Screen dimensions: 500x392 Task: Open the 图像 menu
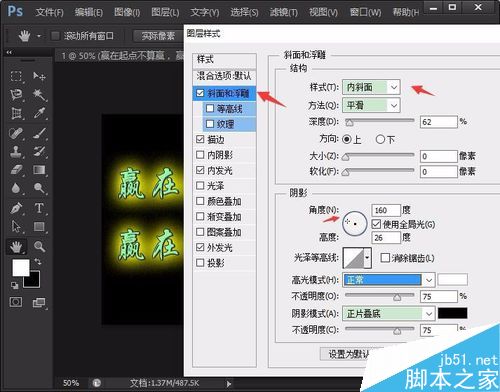coord(127,12)
